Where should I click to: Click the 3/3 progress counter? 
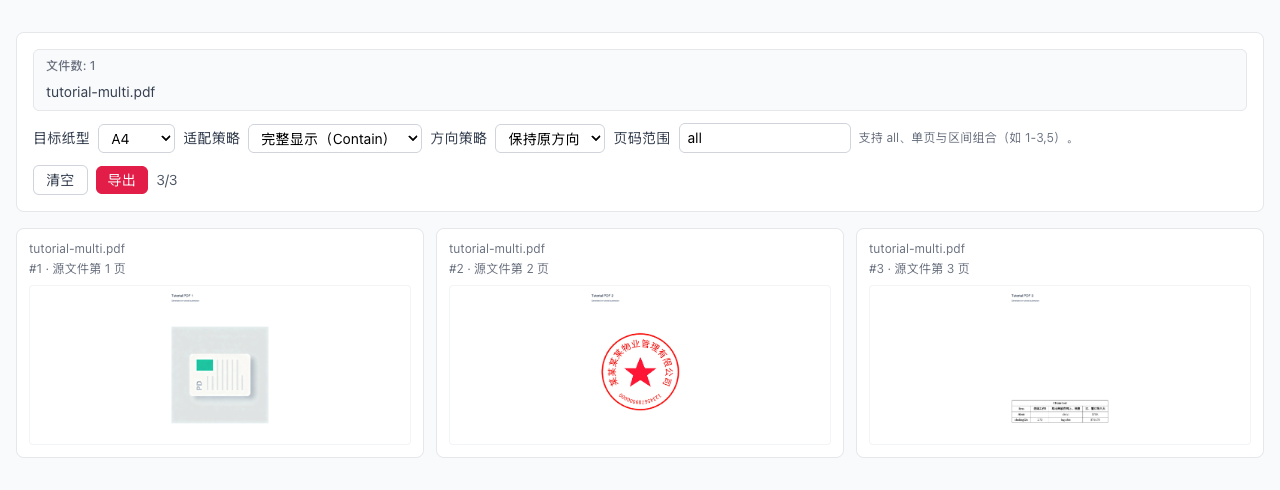pyautogui.click(x=167, y=180)
